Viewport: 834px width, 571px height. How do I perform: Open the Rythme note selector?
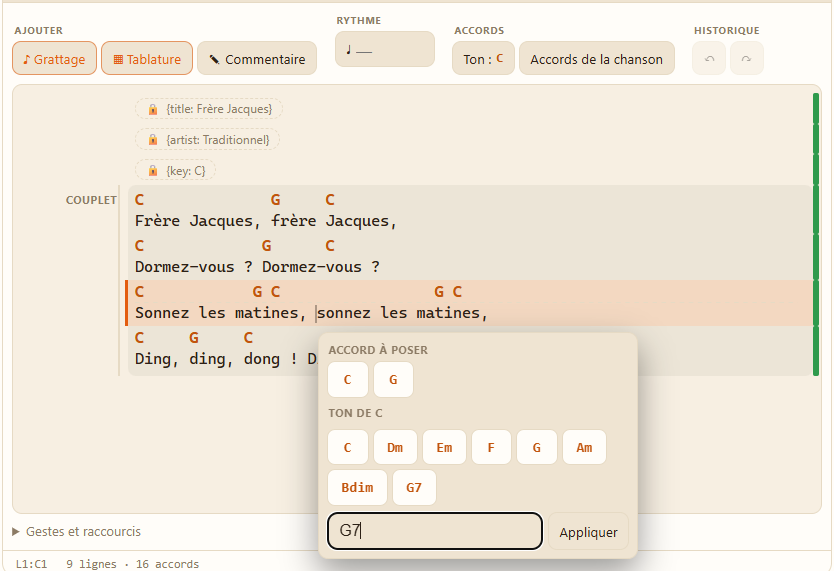(385, 49)
